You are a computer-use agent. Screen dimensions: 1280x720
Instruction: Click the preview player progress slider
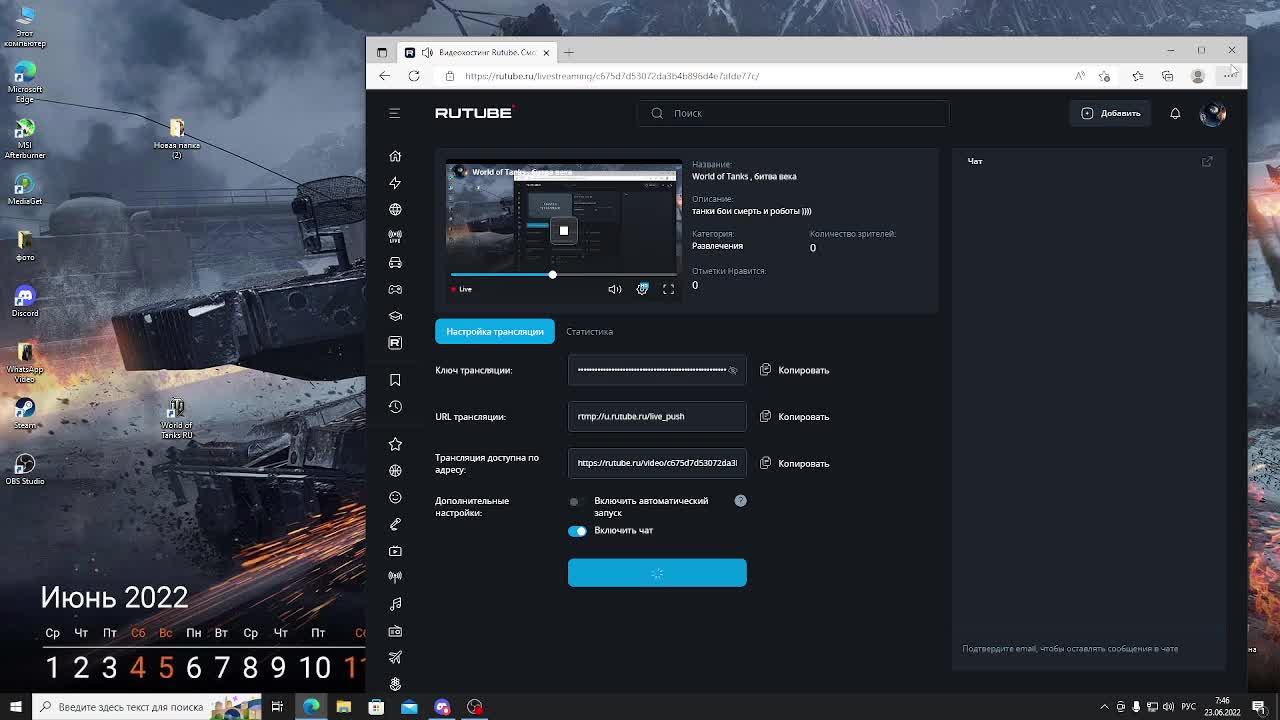(563, 274)
